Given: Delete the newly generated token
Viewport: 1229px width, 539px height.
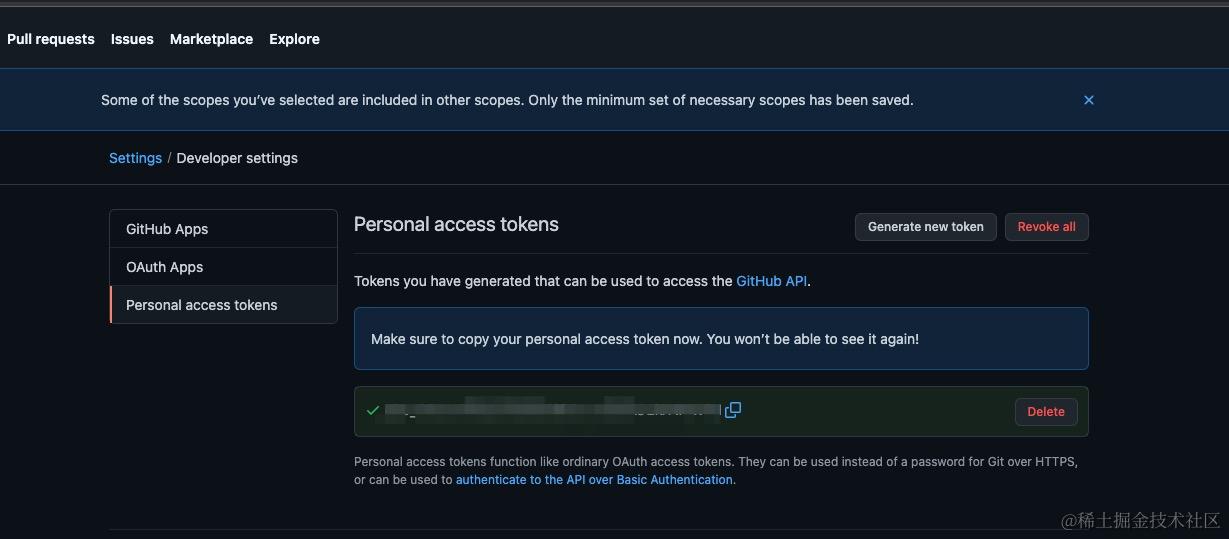Looking at the screenshot, I should [1045, 412].
